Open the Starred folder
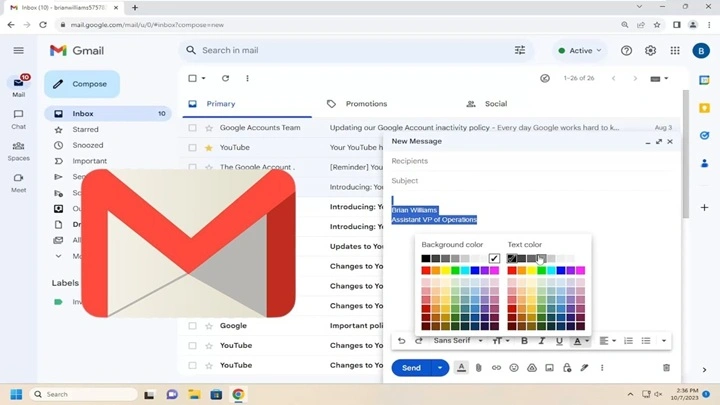Image resolution: width=720 pixels, height=405 pixels. point(85,129)
